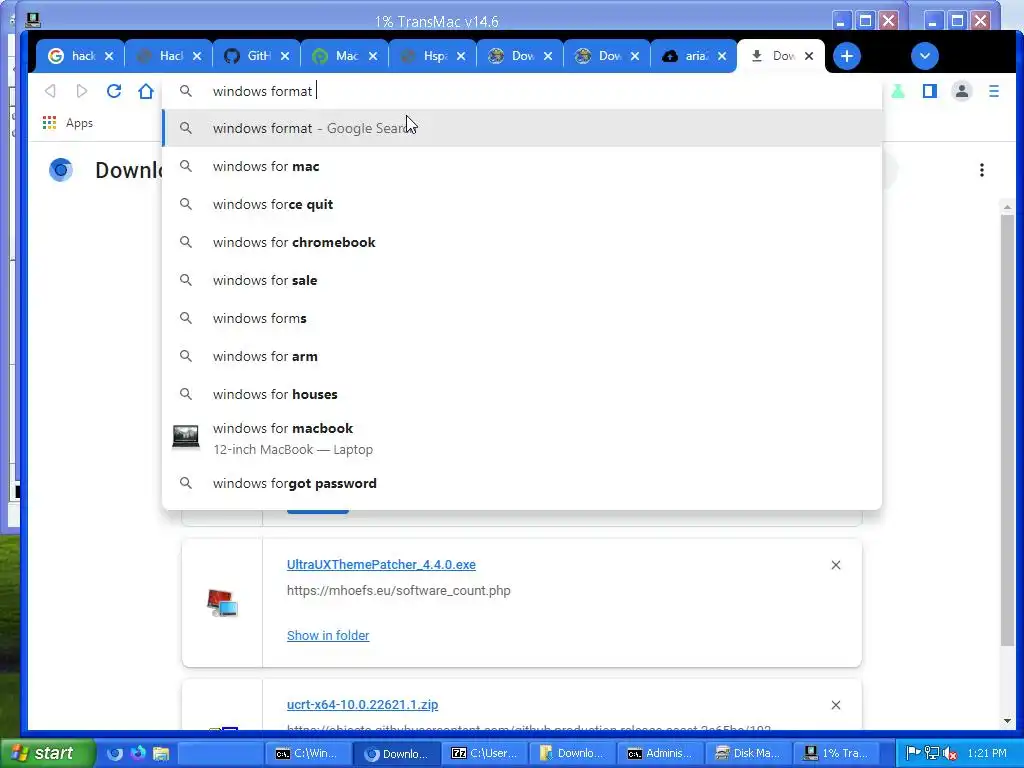Toggle the side panel icon

tap(930, 91)
